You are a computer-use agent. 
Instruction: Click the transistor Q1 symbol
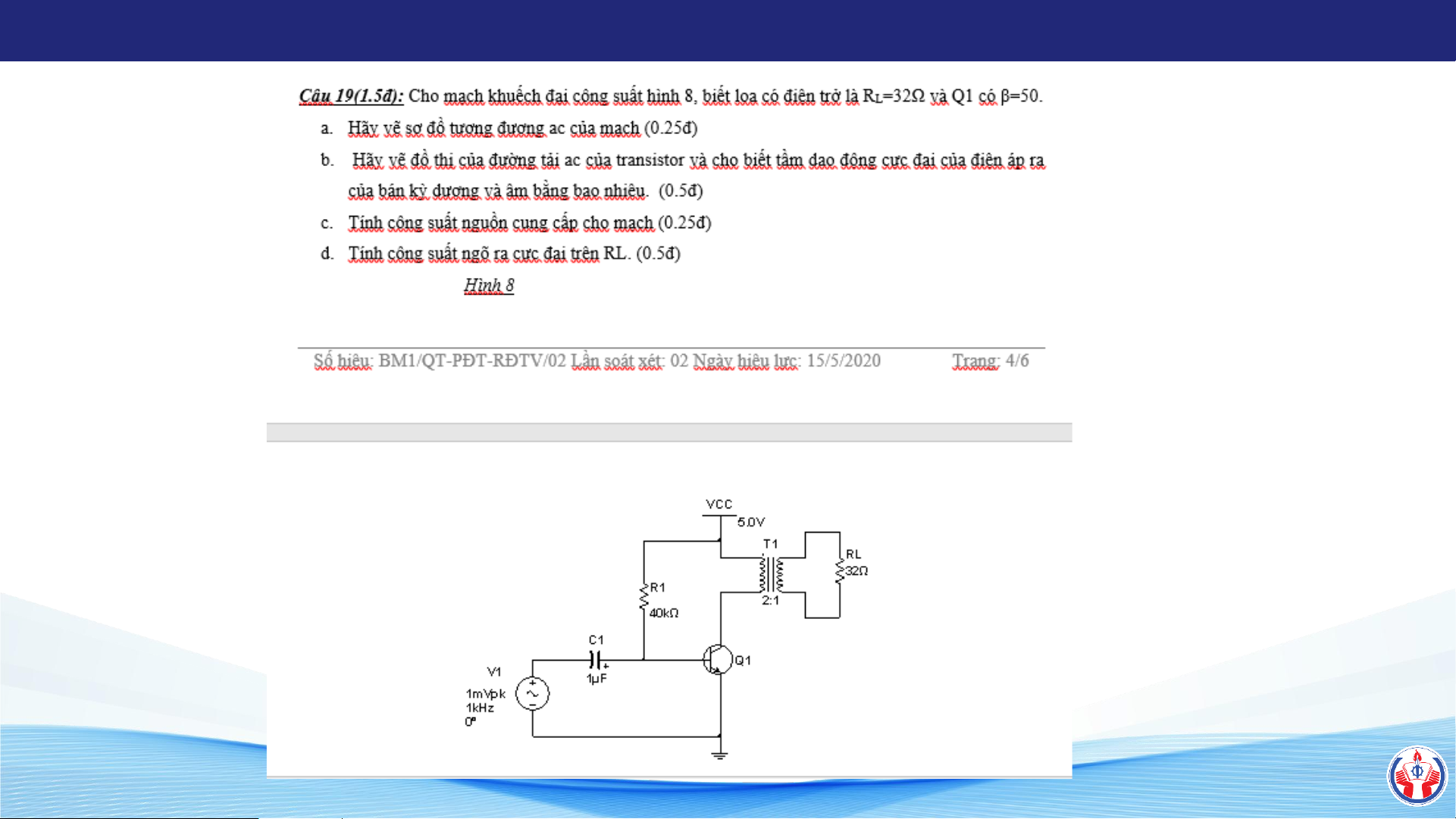(717, 660)
